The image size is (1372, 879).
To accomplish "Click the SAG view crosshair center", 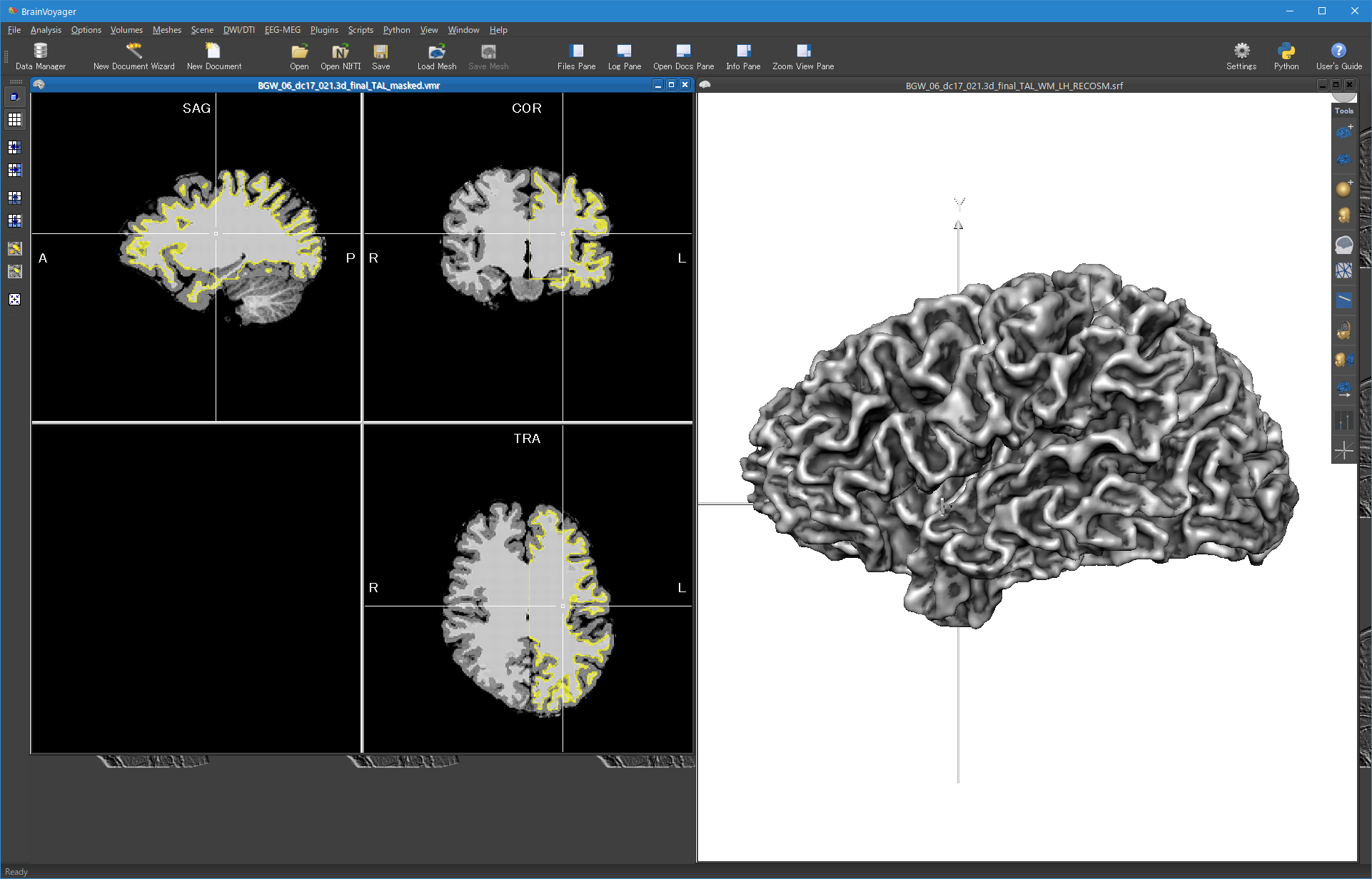I will tap(216, 233).
